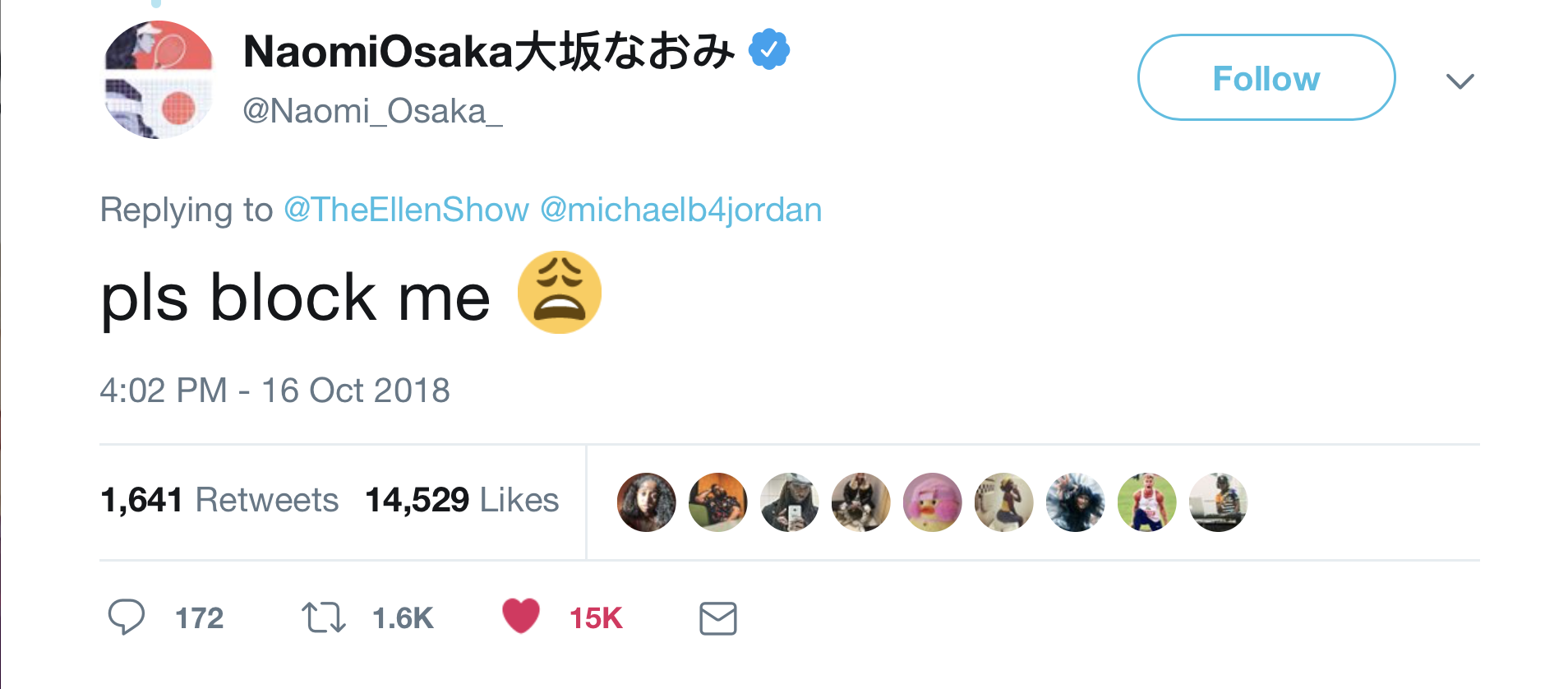This screenshot has width=1568, height=689.
Task: Click the 1,641 Retweets count
Action: (x=219, y=500)
